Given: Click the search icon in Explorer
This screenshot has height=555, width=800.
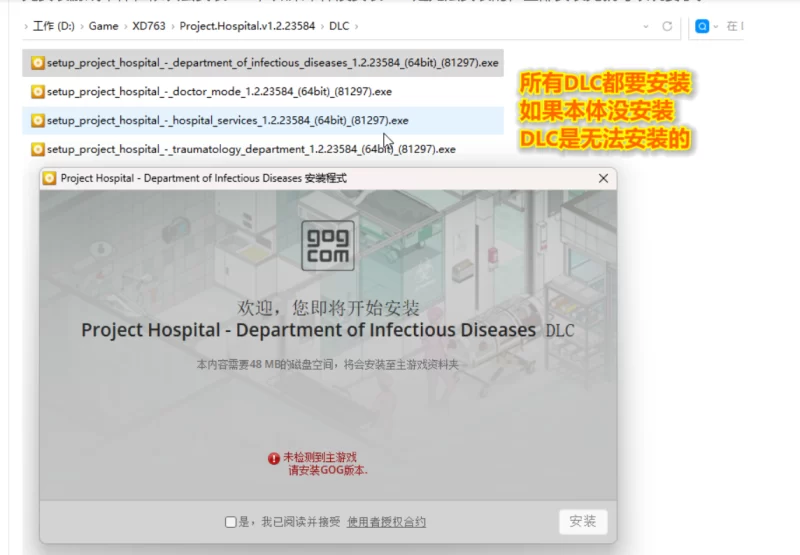Looking at the screenshot, I should coord(702,26).
